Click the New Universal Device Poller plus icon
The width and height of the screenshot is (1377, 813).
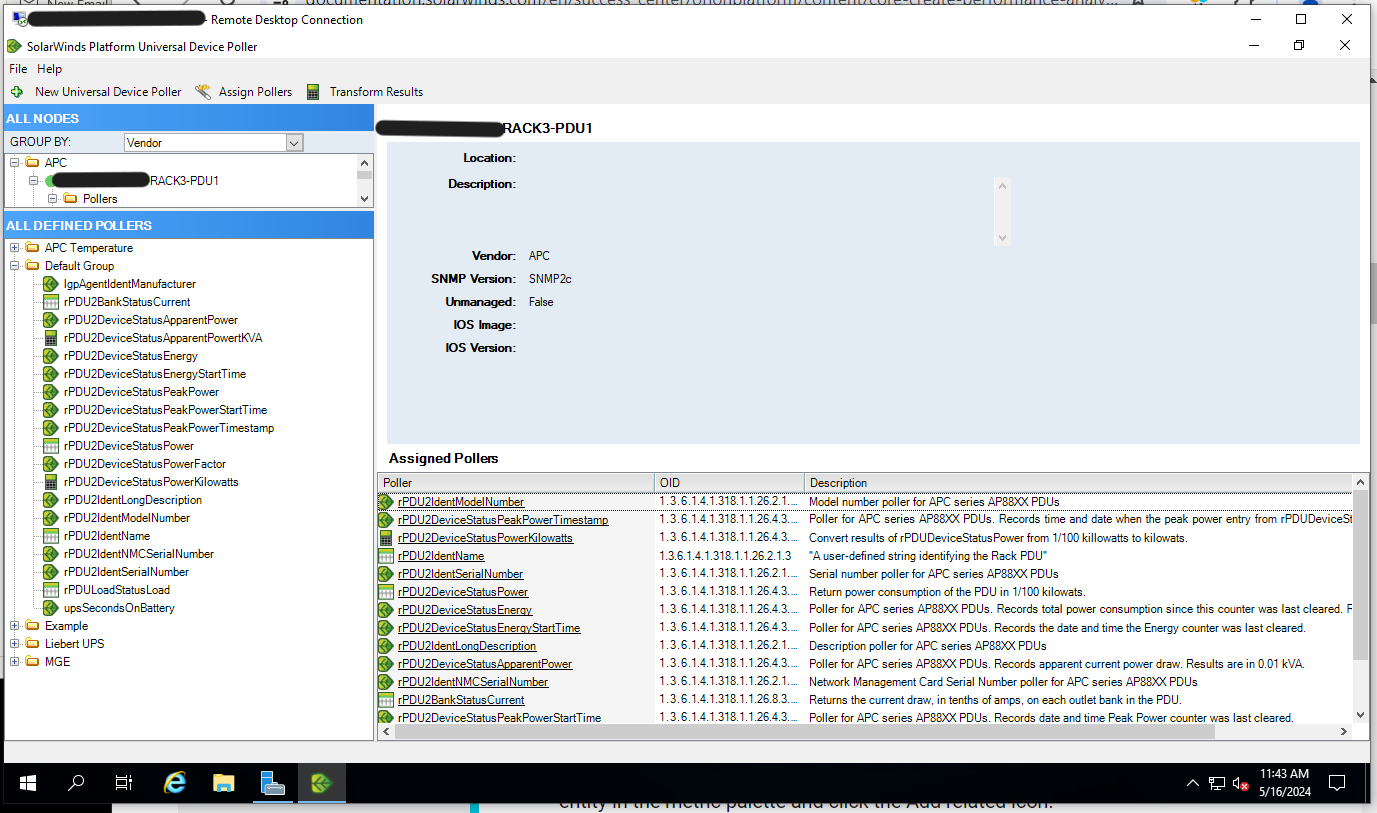tap(17, 92)
